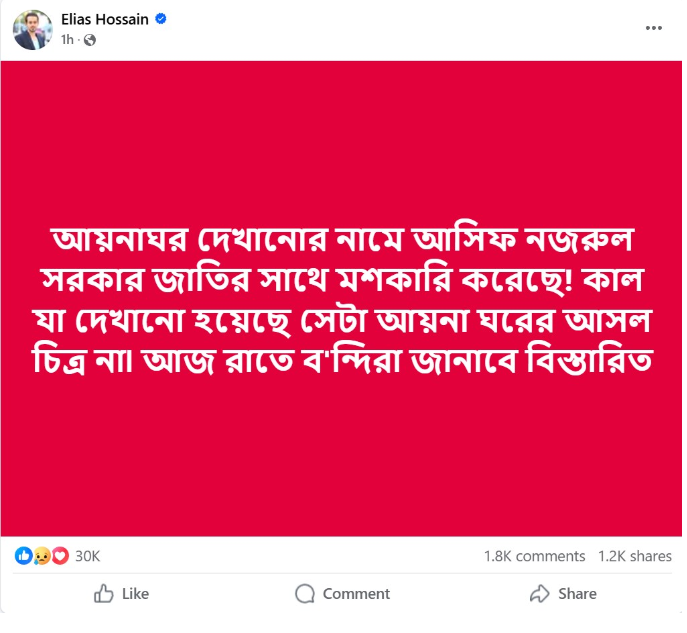Open the three-dot post options menu
This screenshot has height=633, width=687.
click(654, 28)
